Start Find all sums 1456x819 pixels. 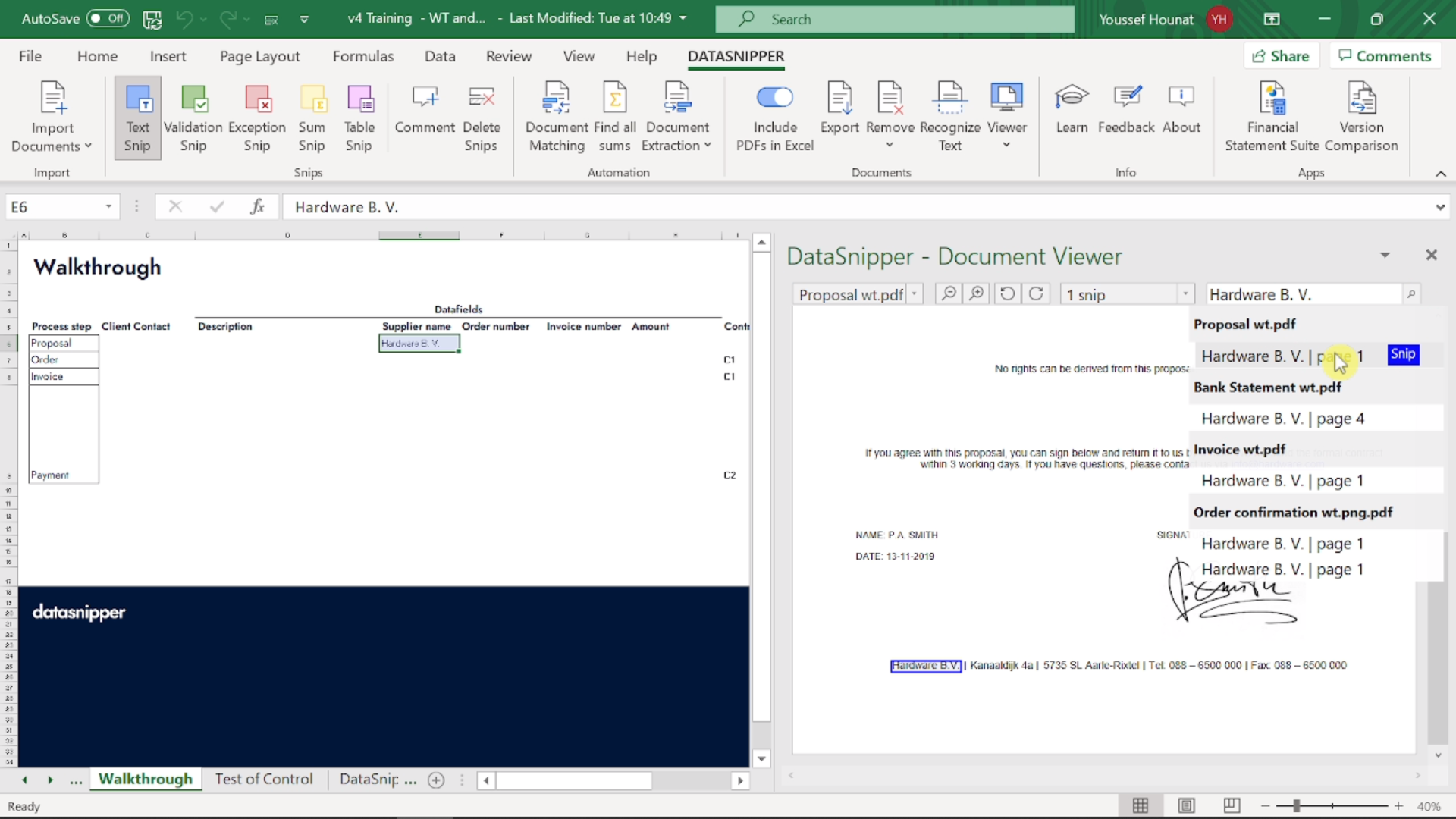pyautogui.click(x=615, y=118)
